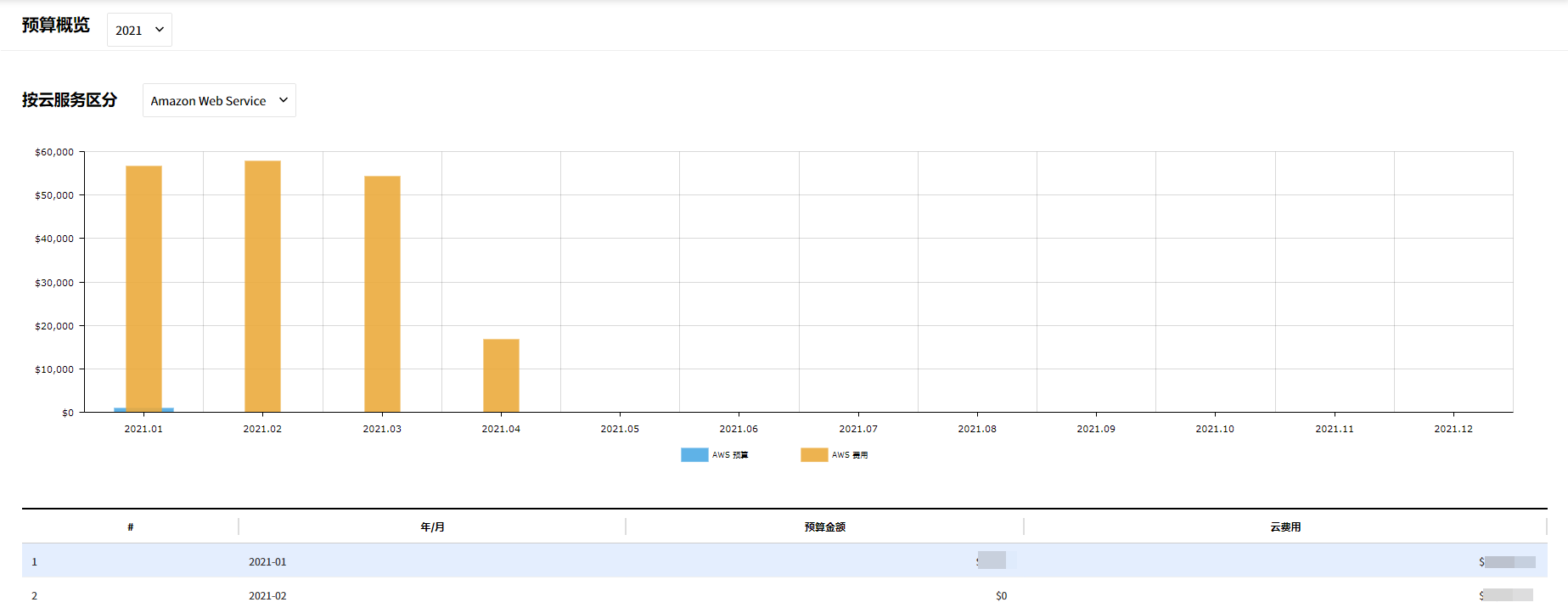Image resolution: width=1568 pixels, height=608 pixels.
Task: Select the 2021.02 cost bar
Action: click(262, 286)
